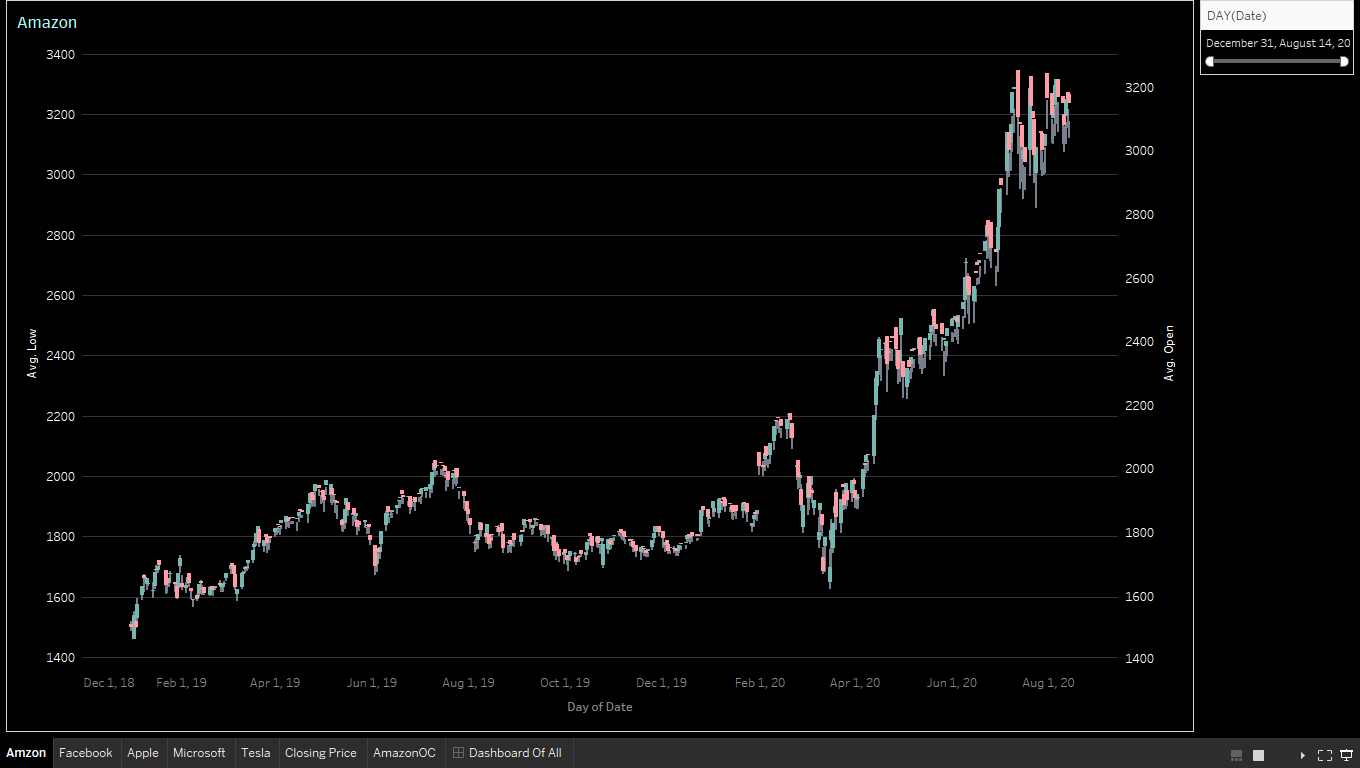
Task: Click the Amazon chart title
Action: pyautogui.click(x=47, y=22)
